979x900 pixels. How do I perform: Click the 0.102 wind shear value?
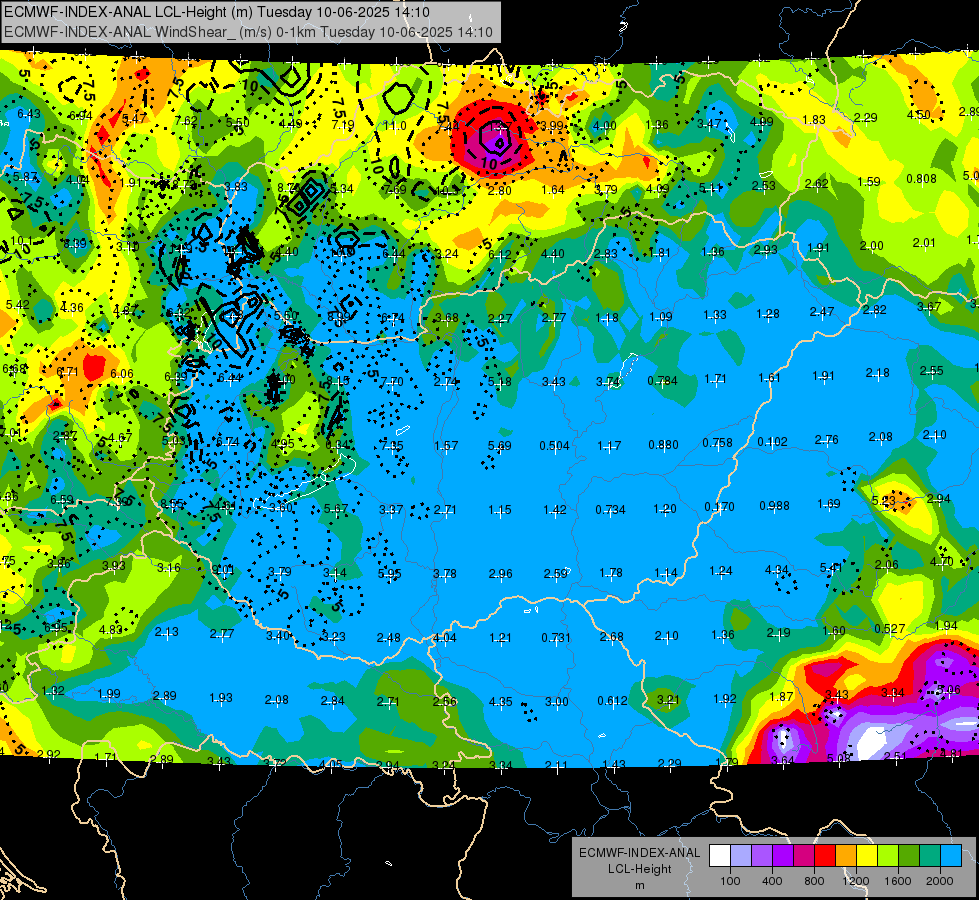(x=772, y=442)
